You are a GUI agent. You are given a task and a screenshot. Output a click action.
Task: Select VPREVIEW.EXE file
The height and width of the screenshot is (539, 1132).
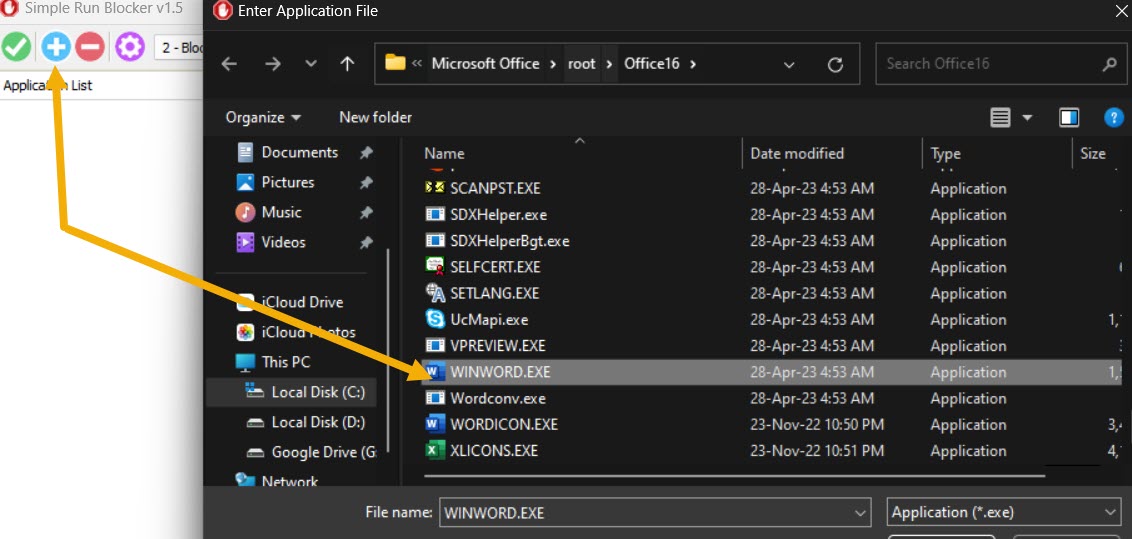(x=497, y=346)
